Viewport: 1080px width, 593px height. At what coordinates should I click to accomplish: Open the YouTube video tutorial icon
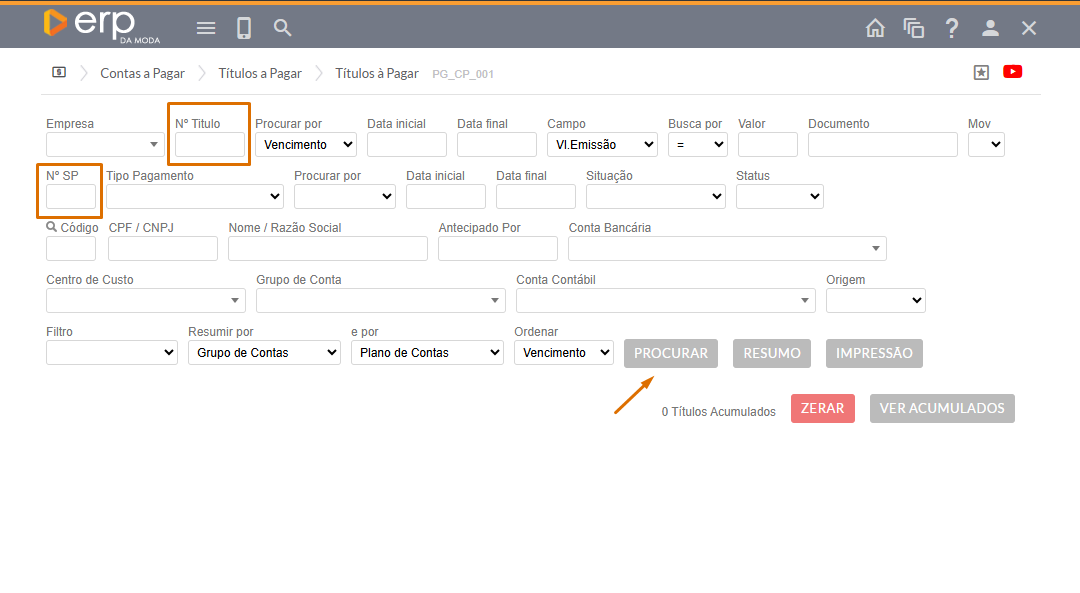click(1012, 72)
